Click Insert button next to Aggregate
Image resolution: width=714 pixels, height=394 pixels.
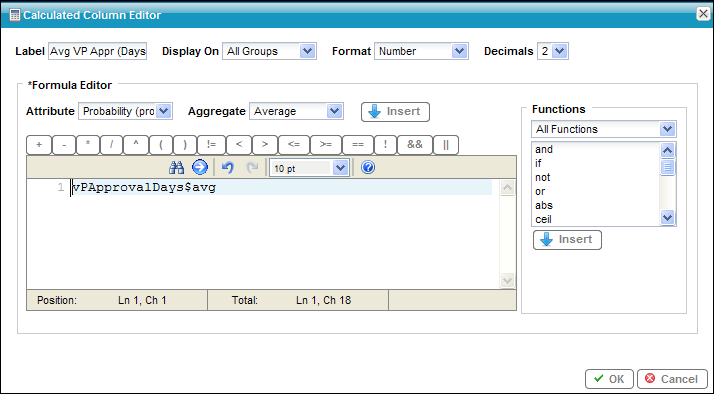point(395,112)
